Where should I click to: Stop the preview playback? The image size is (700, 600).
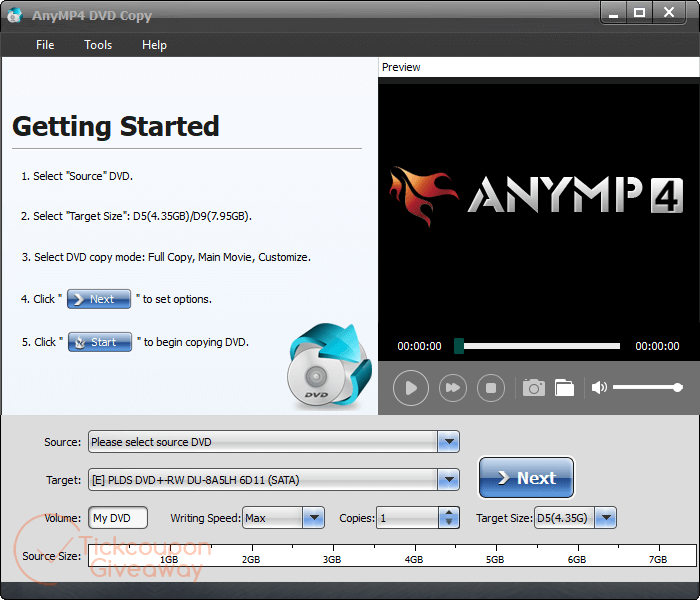[x=491, y=388]
